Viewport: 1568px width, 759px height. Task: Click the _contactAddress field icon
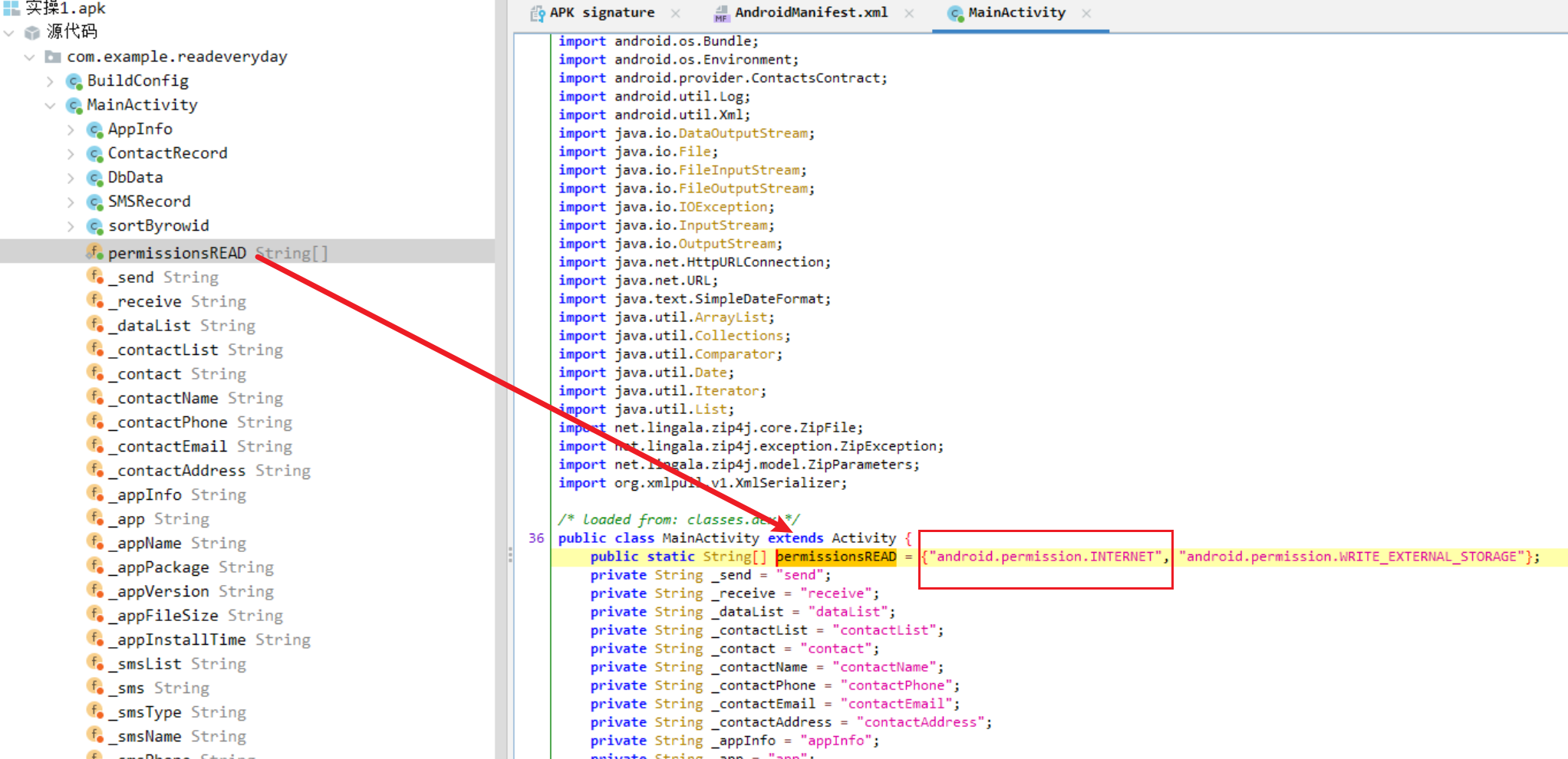(95, 470)
